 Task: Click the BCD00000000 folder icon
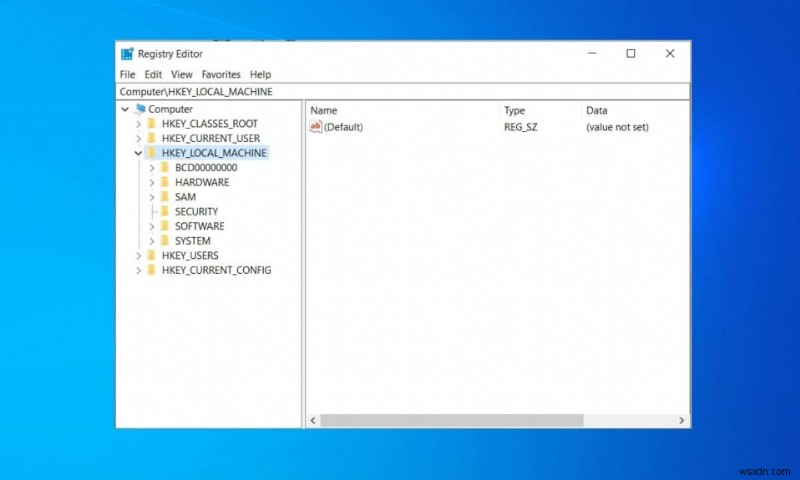tap(164, 167)
